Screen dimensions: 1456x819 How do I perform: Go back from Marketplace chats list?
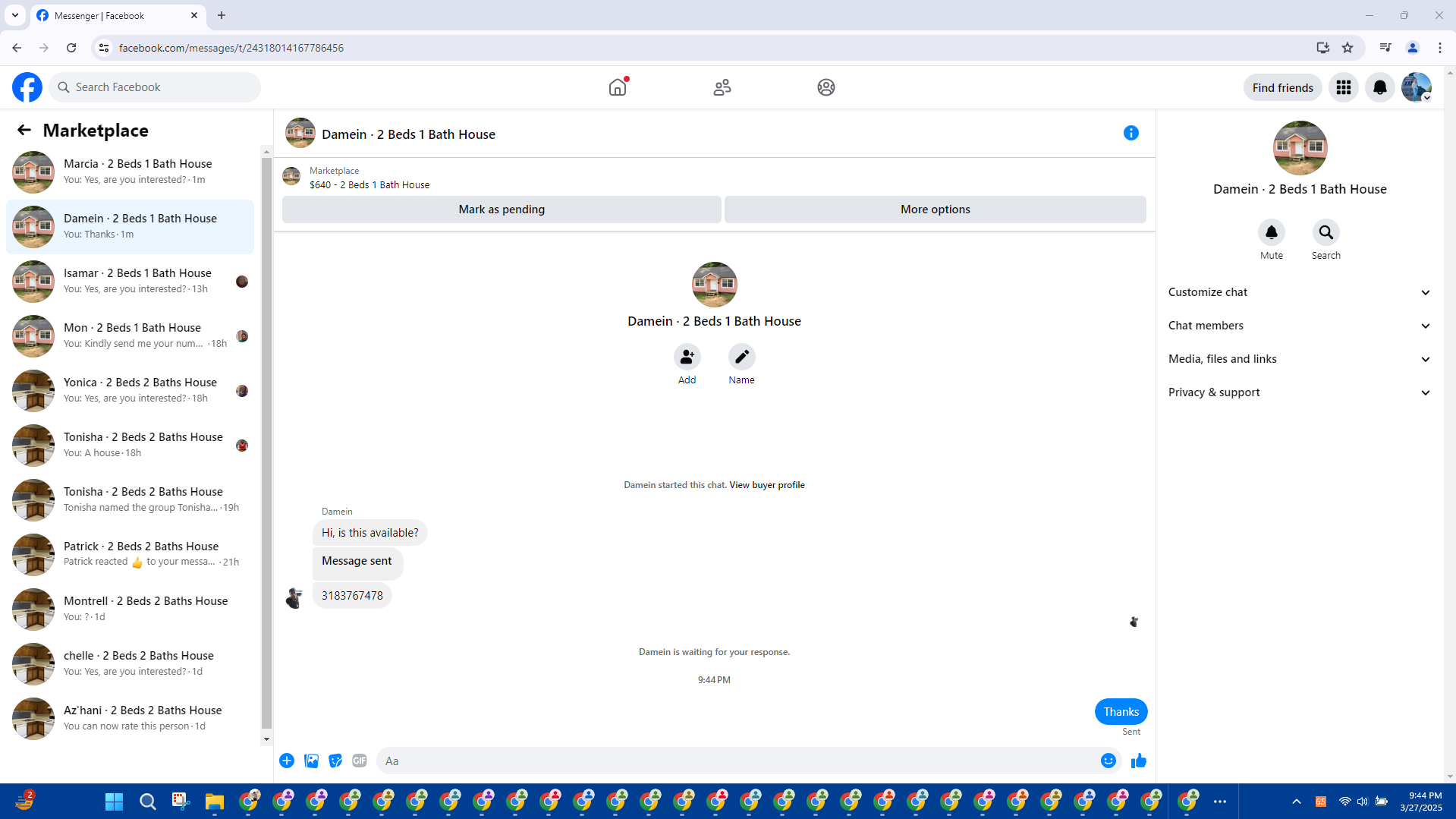pos(24,131)
